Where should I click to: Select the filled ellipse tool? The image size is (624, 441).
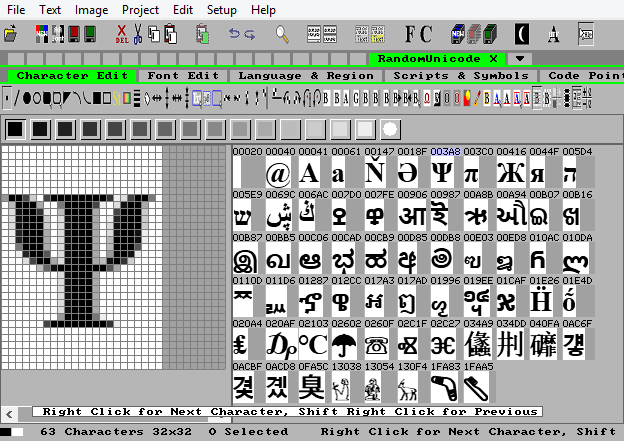pos(27,98)
